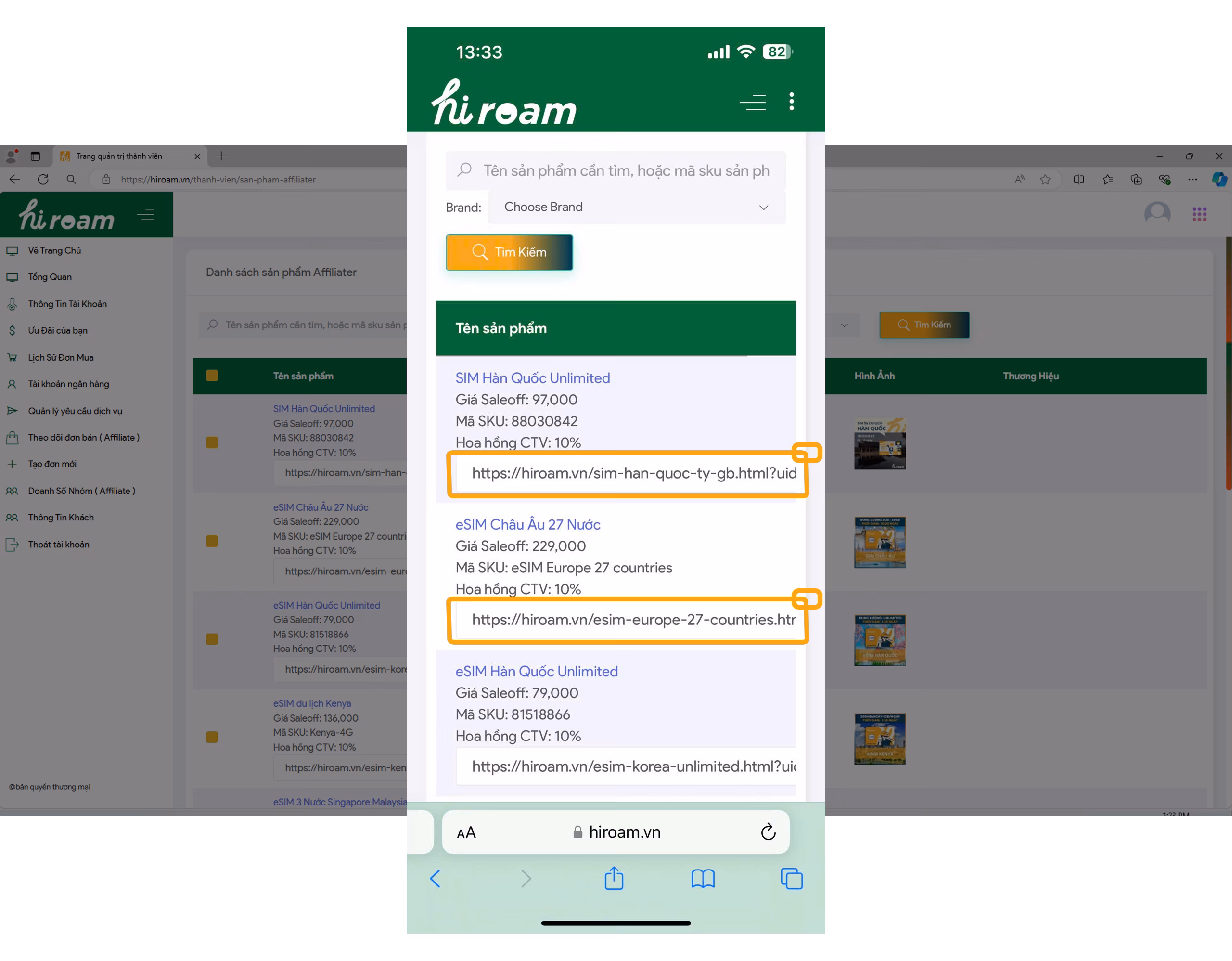Open the AA text size menu in Safari
Image resolution: width=1232 pixels, height=961 pixels.
466,832
